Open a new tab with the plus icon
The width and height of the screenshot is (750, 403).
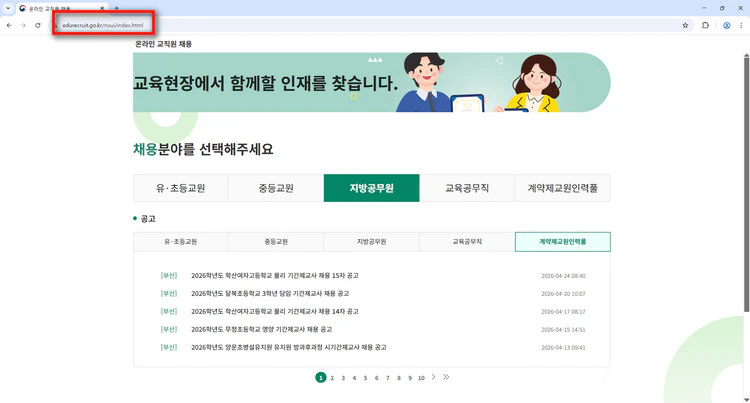click(x=116, y=8)
